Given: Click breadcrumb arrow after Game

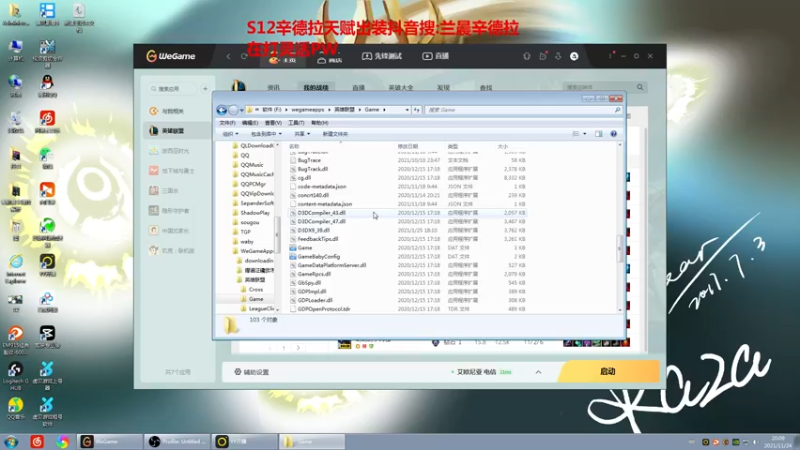Looking at the screenshot, I should (x=384, y=110).
